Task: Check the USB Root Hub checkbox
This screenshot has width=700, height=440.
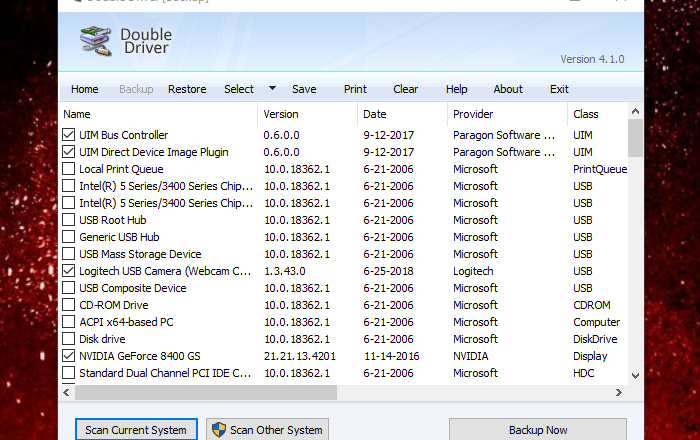Action: click(x=68, y=220)
